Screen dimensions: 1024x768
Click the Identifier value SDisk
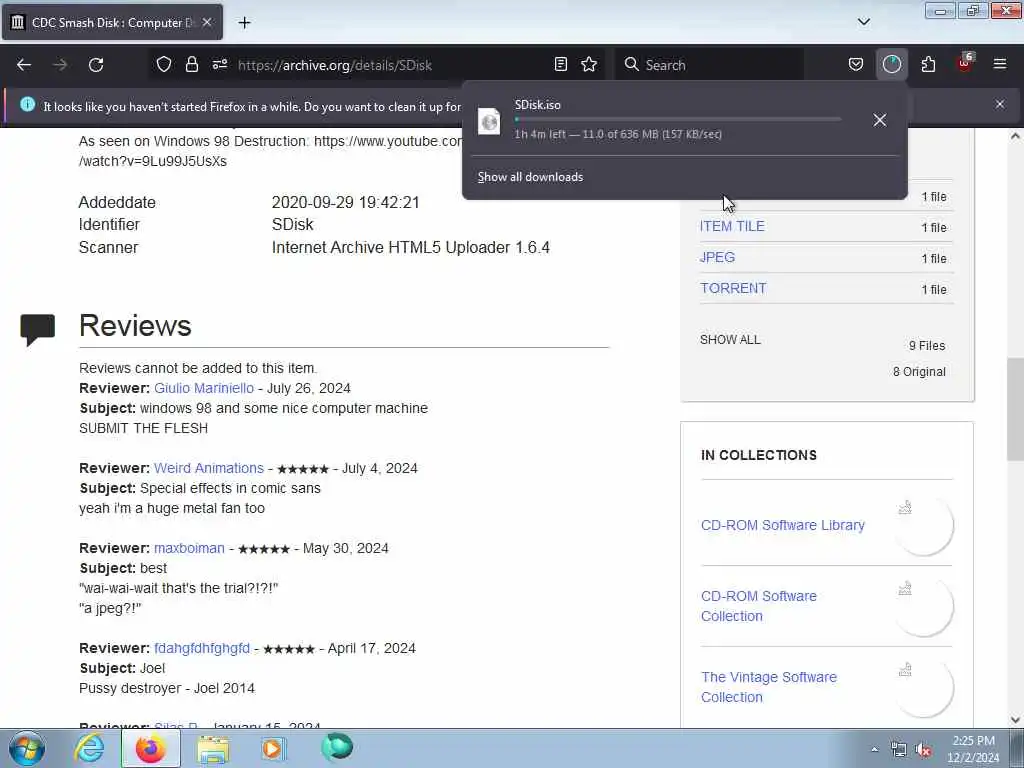tap(293, 225)
